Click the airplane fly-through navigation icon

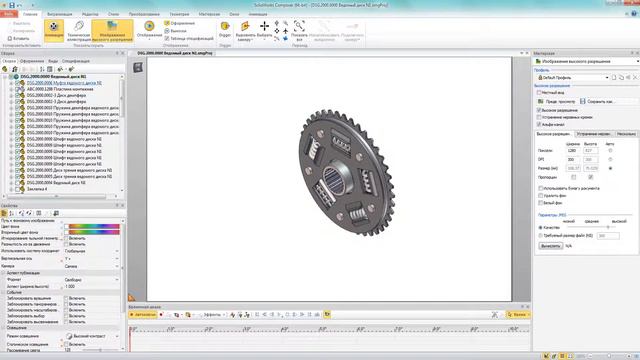click(x=285, y=31)
